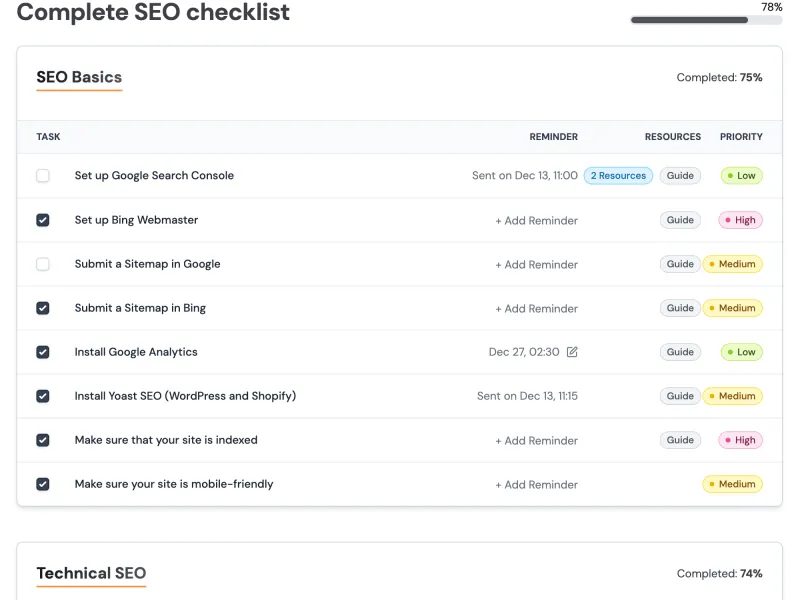Uncheck "Install Google Analytics" task

coord(43,352)
